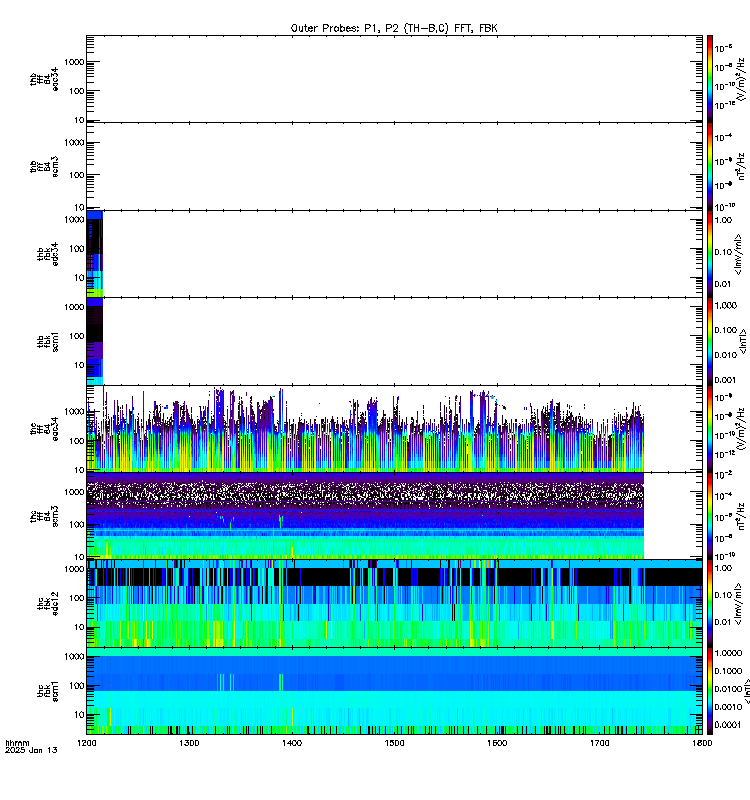Click the thb fbk edc34 panel label
Viewport: 750px width, 800px height.
[48, 254]
